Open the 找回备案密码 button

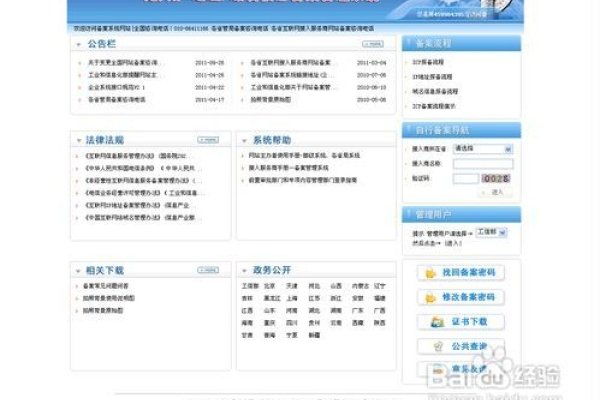(x=461, y=273)
